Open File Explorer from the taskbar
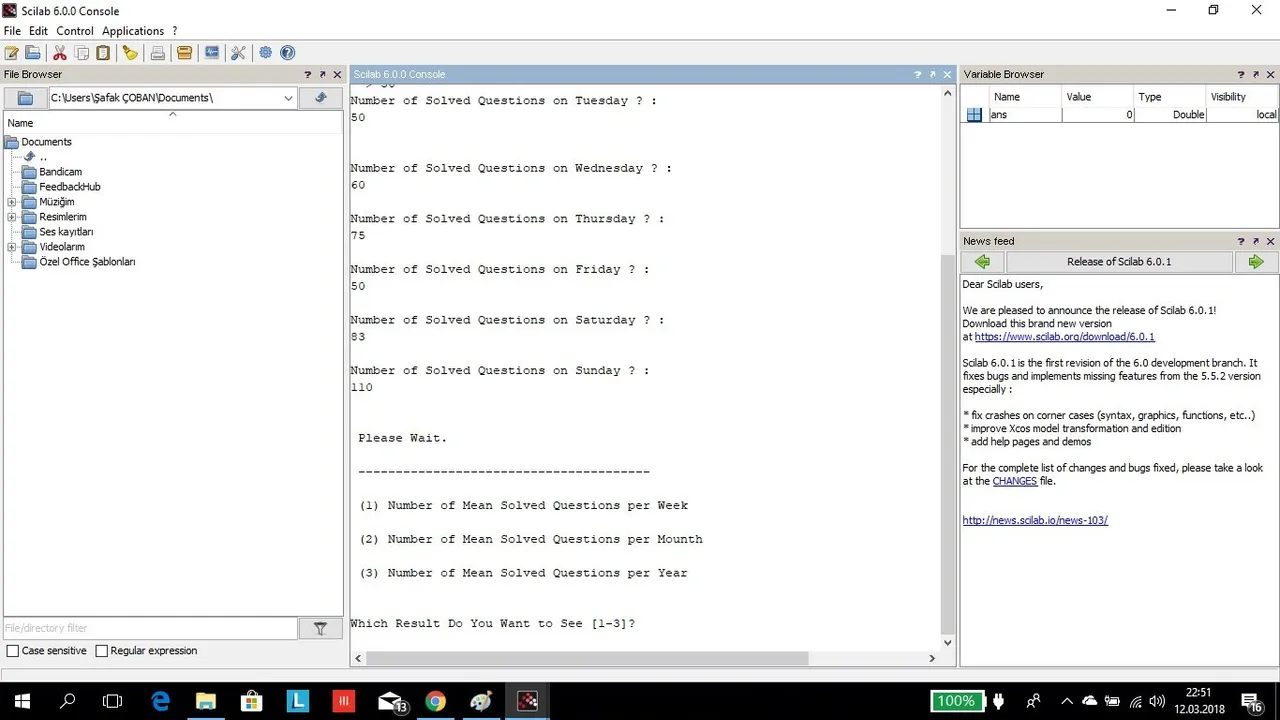 [x=206, y=701]
